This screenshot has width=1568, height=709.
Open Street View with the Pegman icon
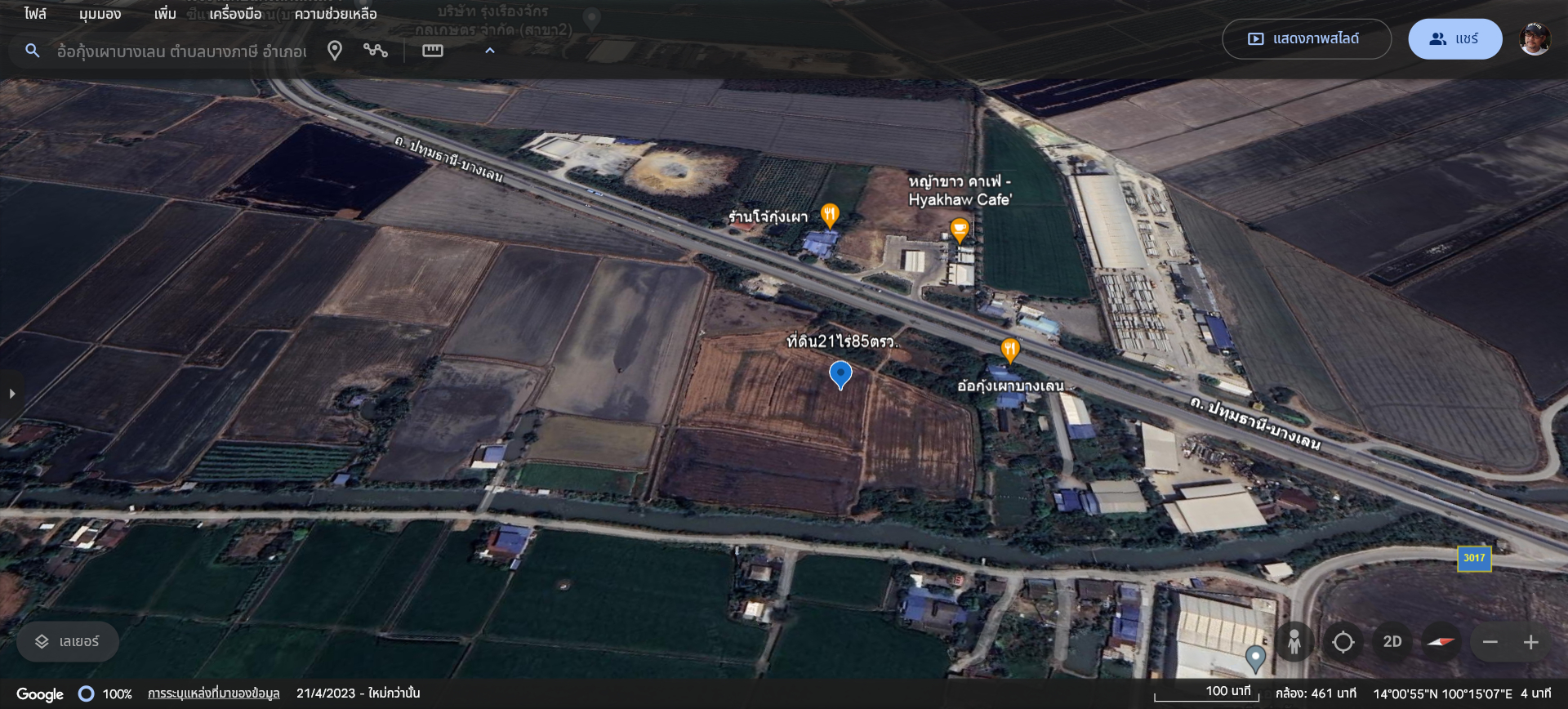tap(1294, 642)
